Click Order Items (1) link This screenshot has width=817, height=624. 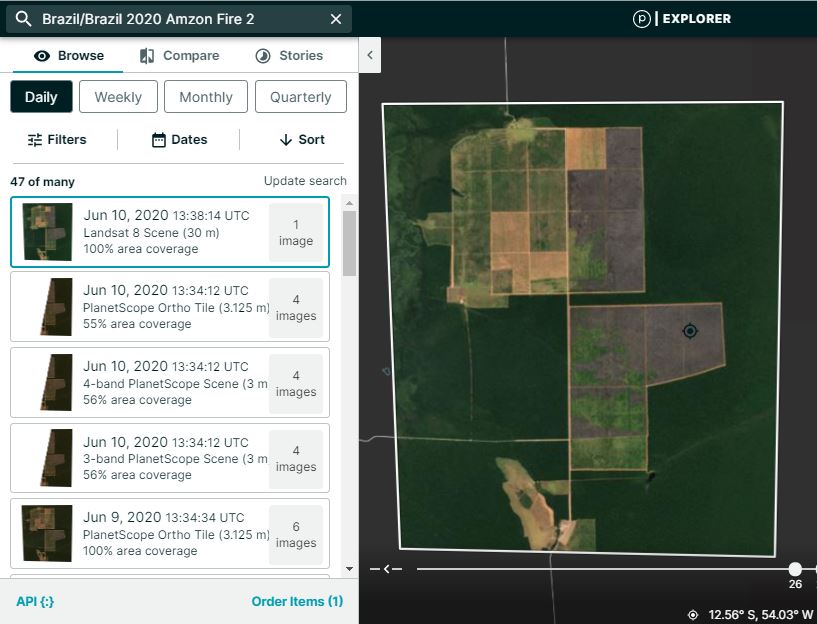click(297, 601)
